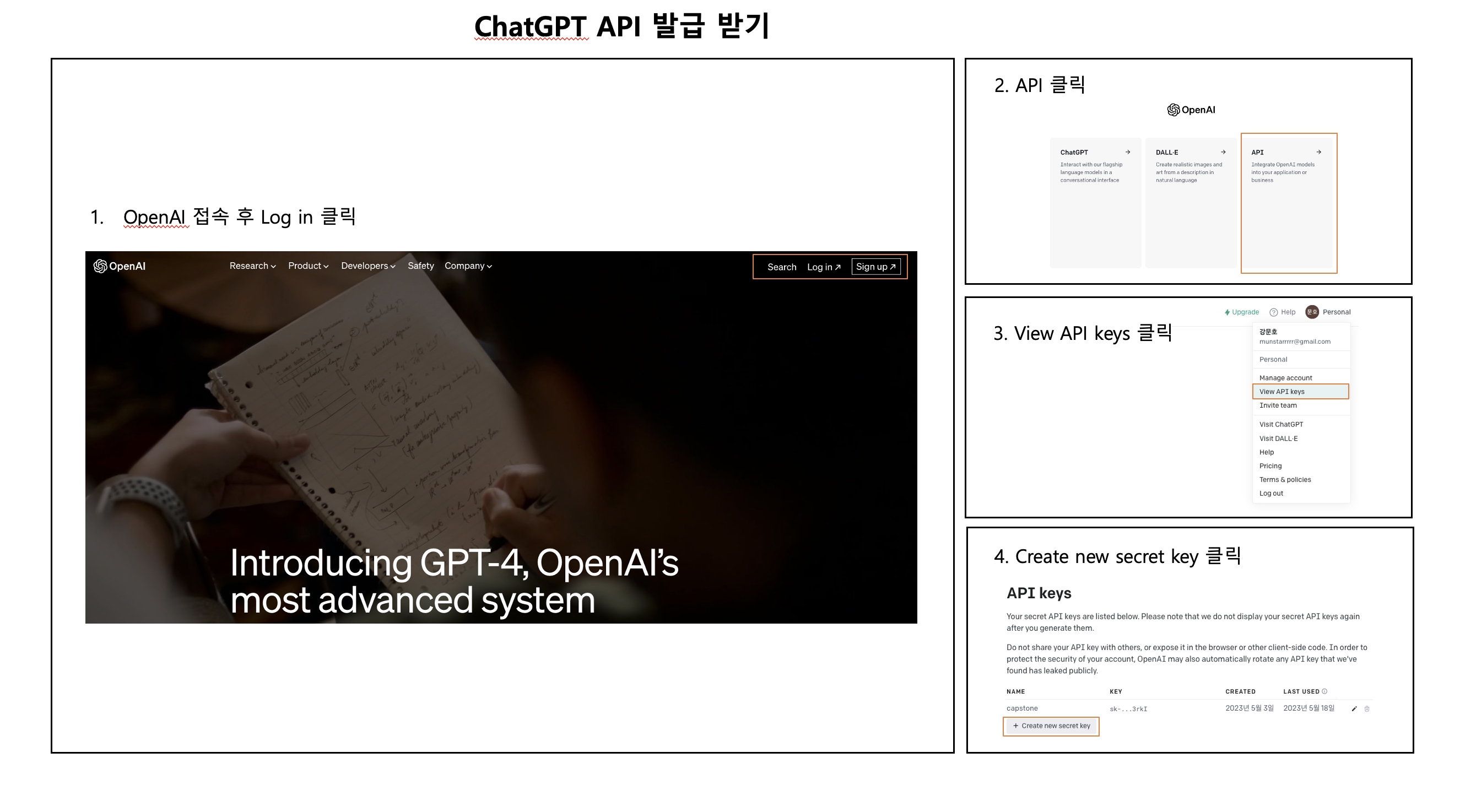The width and height of the screenshot is (1460, 812).
Task: Click the 문호 profile avatar icon
Action: [1312, 312]
